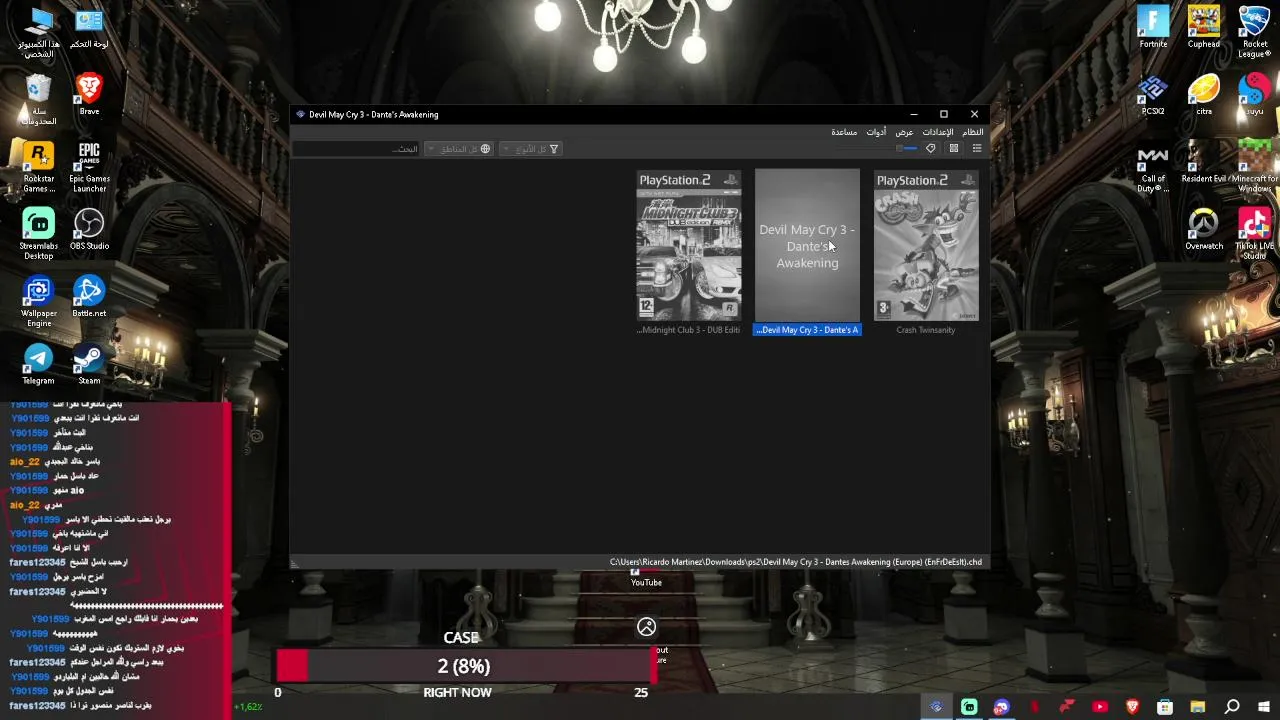The height and width of the screenshot is (720, 1280).
Task: Click the Crash Twinsanity title label
Action: [926, 330]
